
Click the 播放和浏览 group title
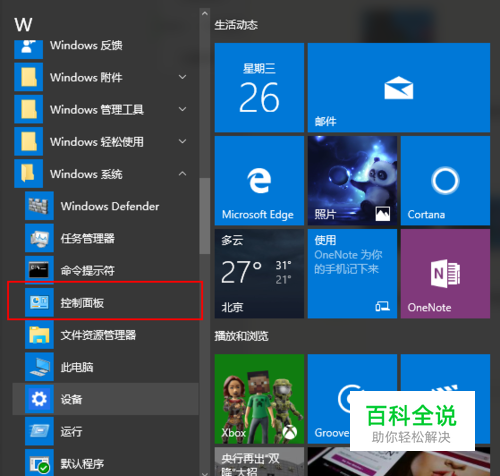241,336
